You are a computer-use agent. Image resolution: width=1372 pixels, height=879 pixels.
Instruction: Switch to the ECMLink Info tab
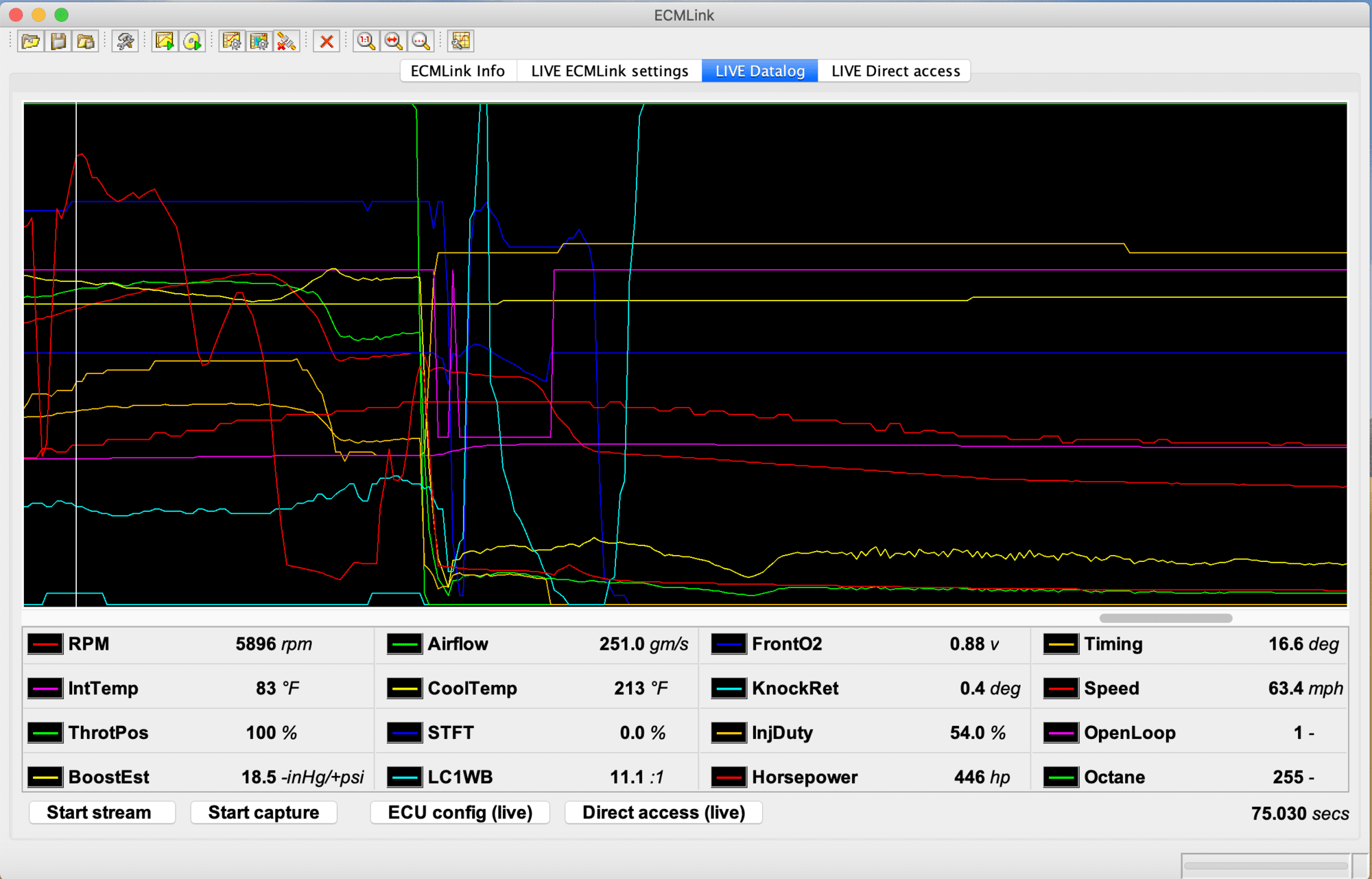click(458, 71)
